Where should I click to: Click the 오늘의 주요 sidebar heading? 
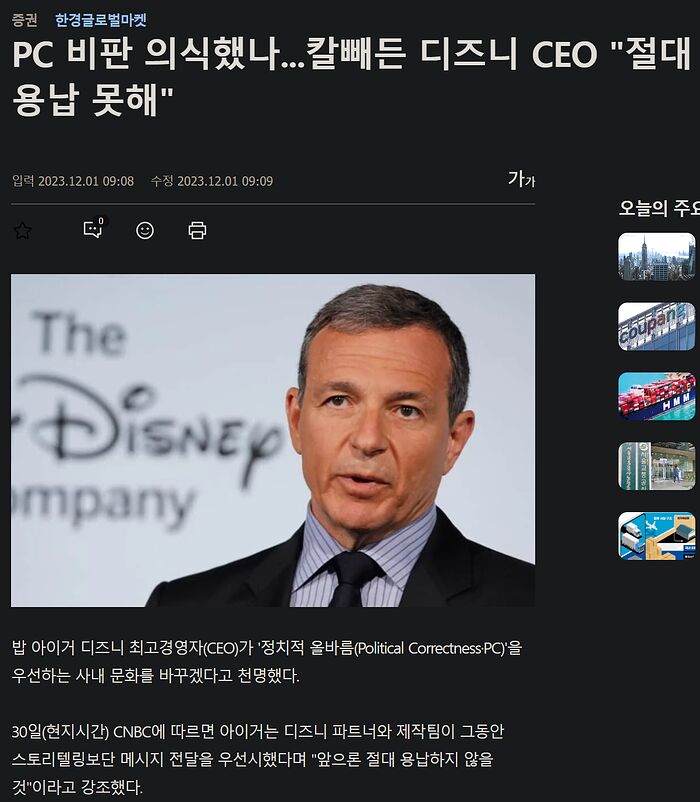point(659,208)
